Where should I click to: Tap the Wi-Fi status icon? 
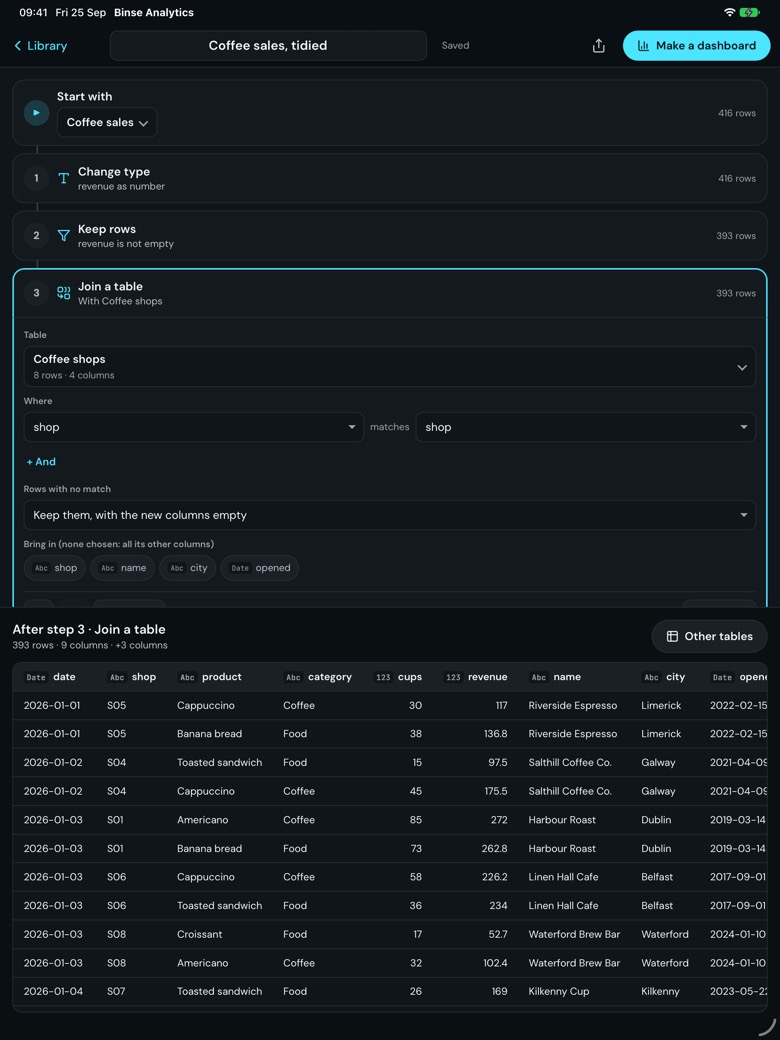(x=730, y=12)
